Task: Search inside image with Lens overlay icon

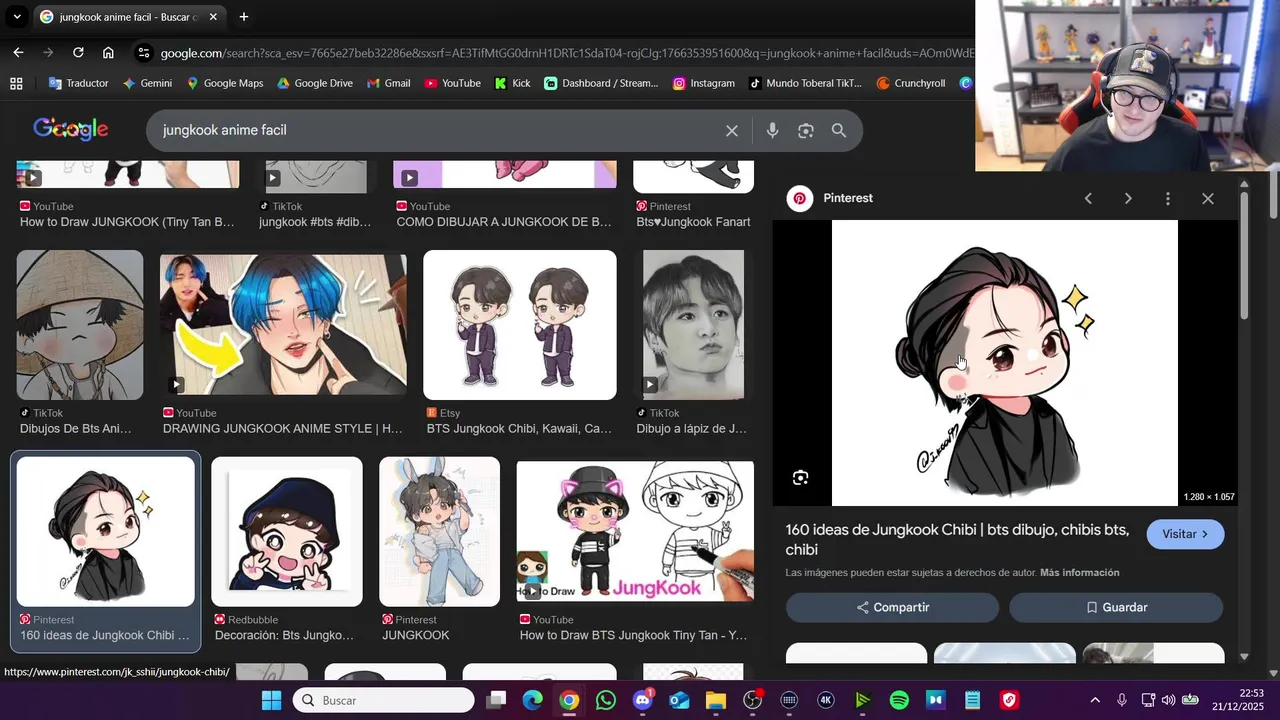Action: coord(800,478)
